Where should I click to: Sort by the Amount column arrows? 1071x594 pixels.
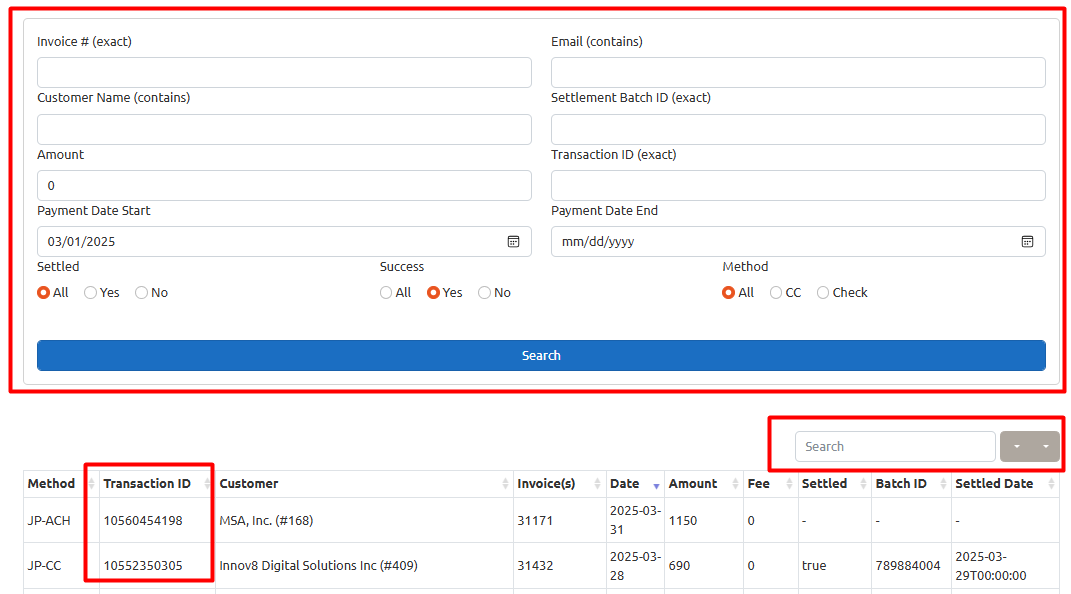pyautogui.click(x=735, y=484)
